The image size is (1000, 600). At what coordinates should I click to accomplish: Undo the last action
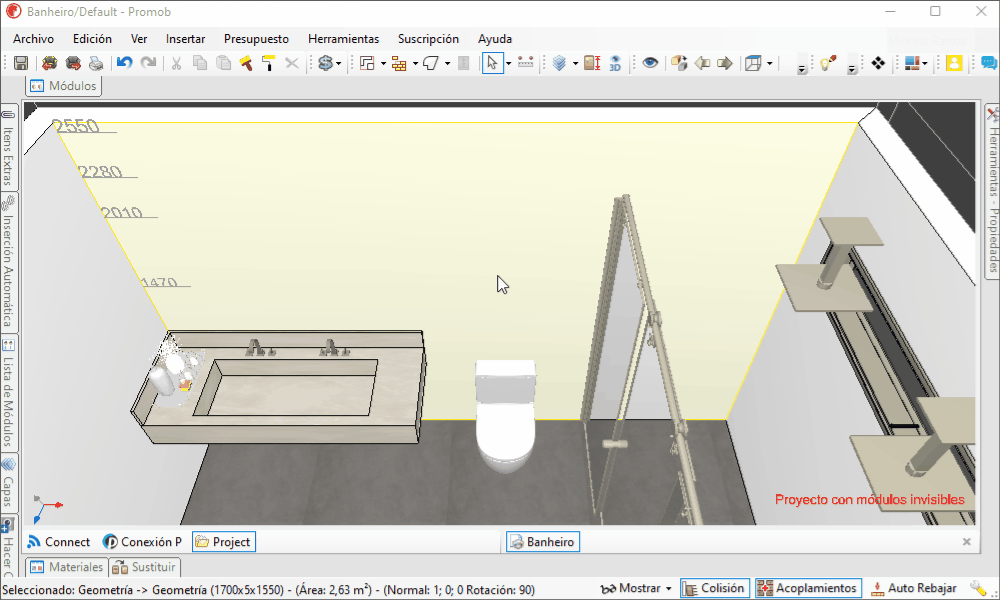[x=125, y=63]
